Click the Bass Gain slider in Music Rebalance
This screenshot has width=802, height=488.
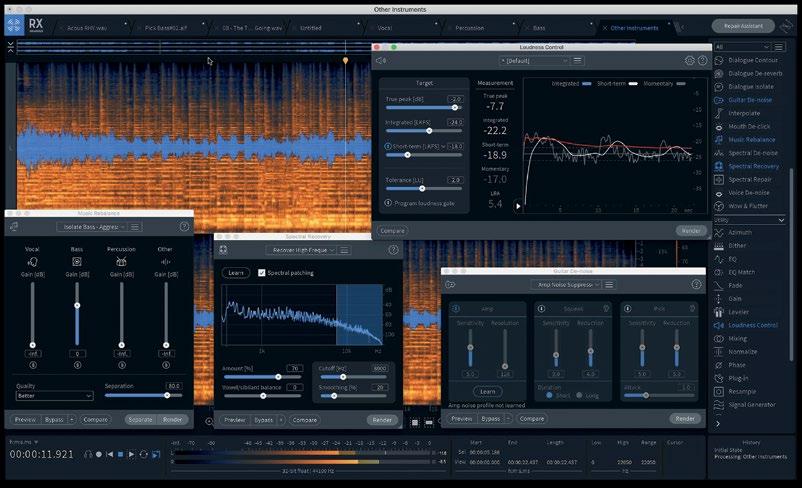pyautogui.click(x=77, y=314)
